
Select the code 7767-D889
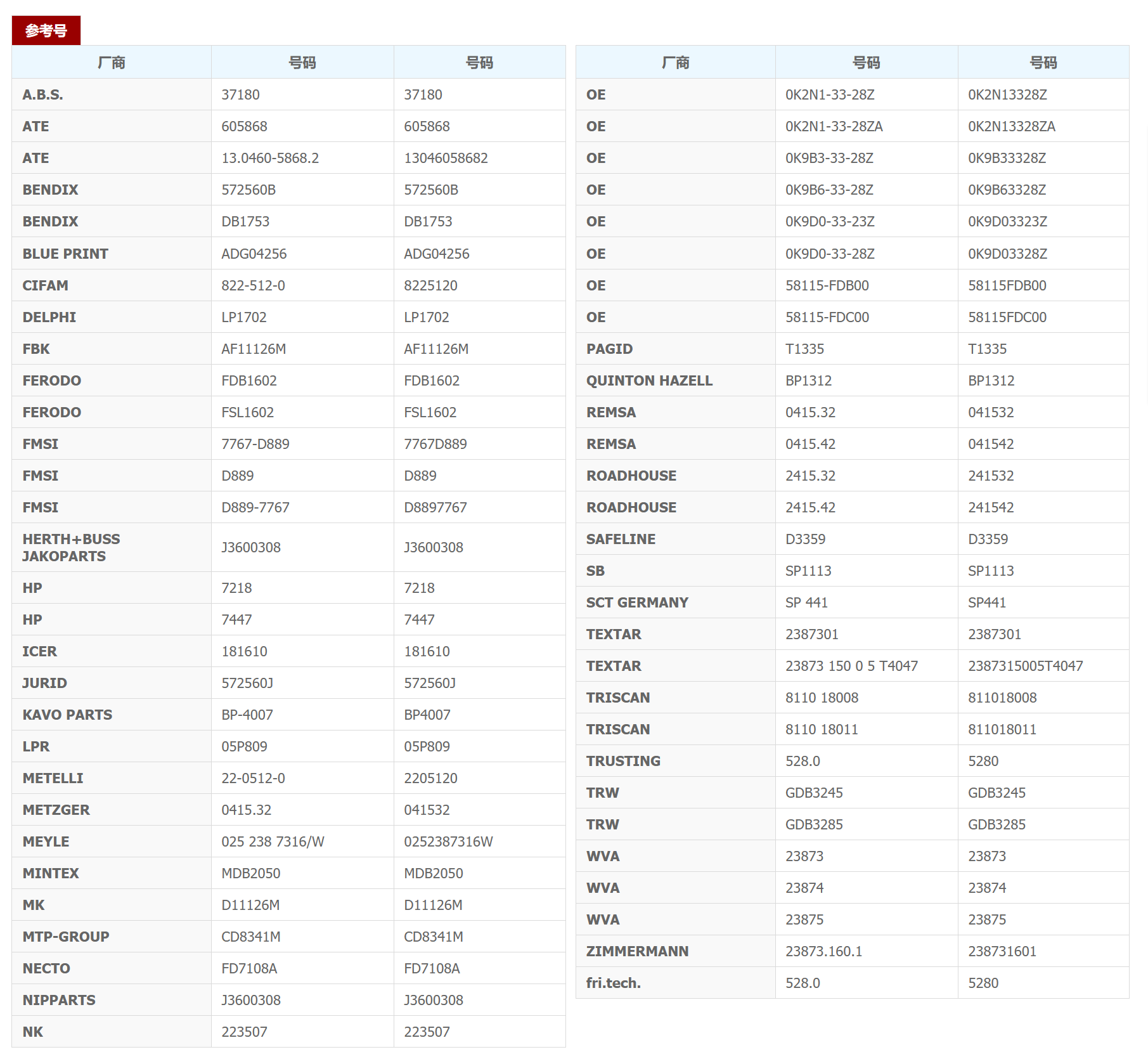click(x=255, y=444)
